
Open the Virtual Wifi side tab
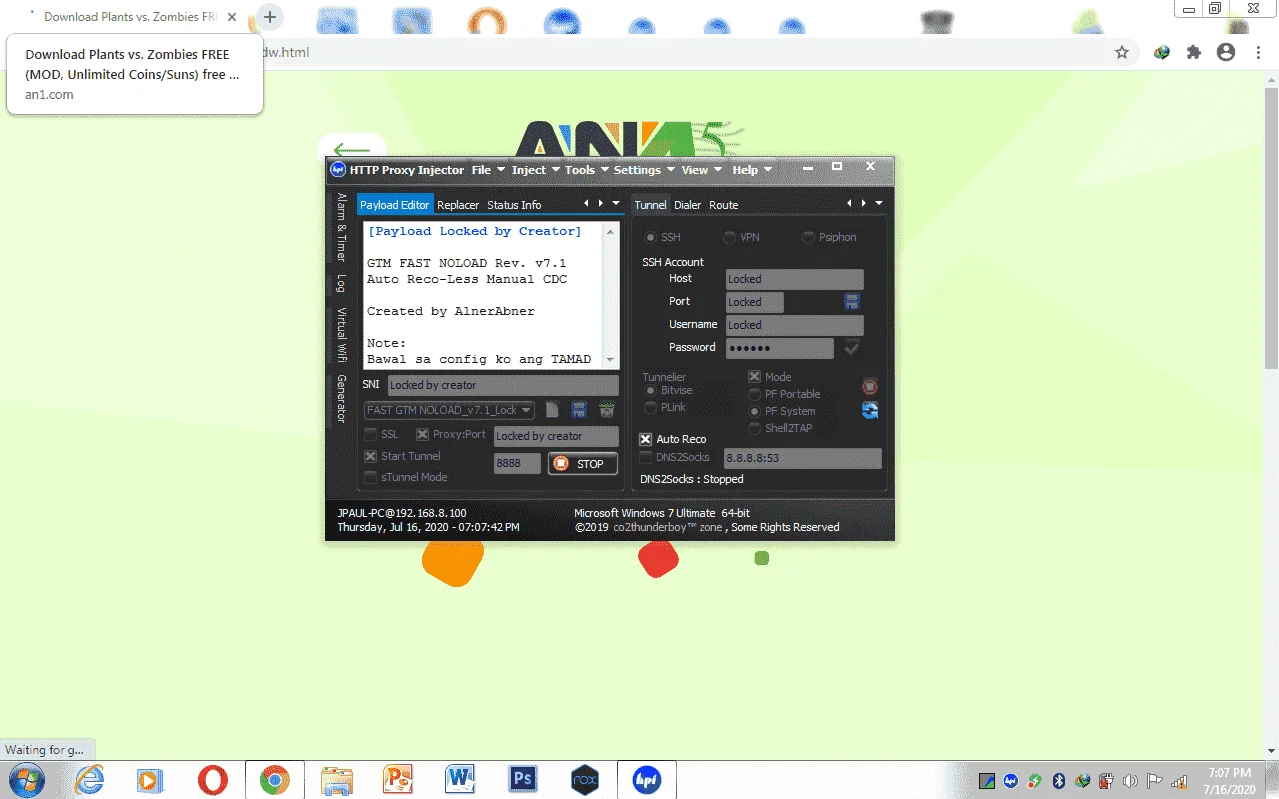pyautogui.click(x=341, y=334)
